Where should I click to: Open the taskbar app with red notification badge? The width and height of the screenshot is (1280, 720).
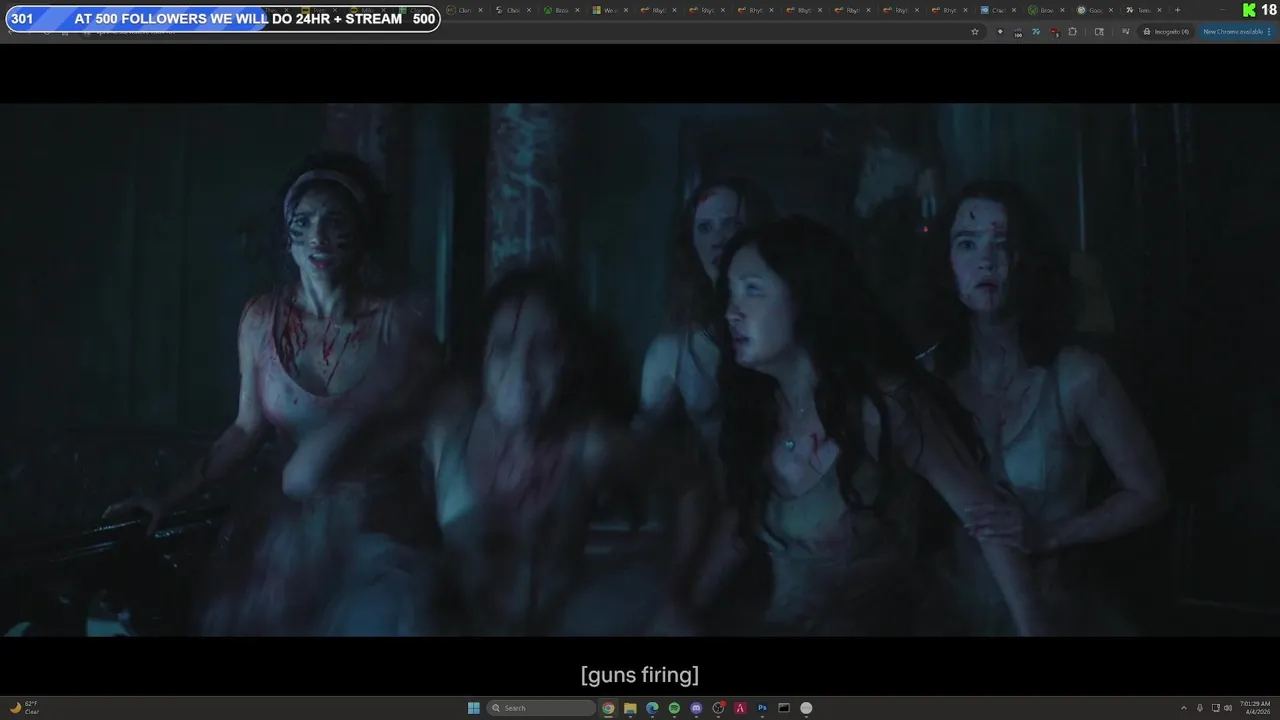coord(718,708)
